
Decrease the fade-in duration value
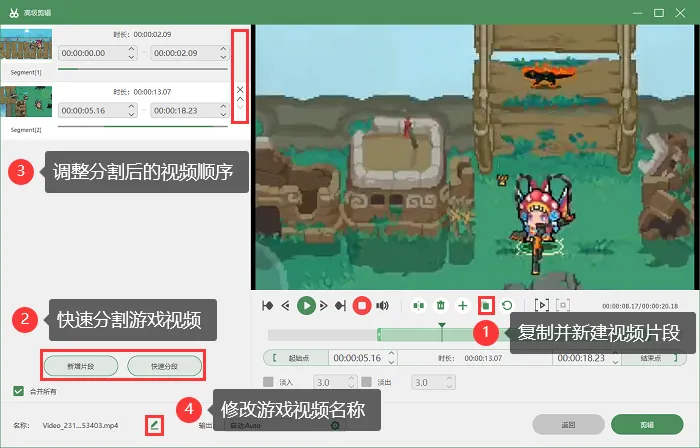(x=351, y=386)
